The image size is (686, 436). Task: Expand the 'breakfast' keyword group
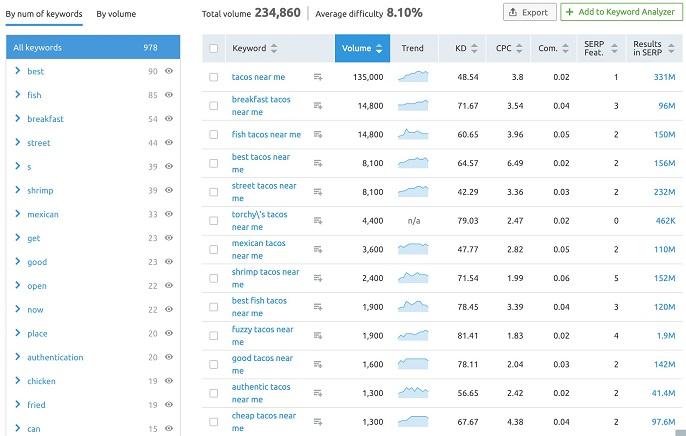pyautogui.click(x=18, y=118)
